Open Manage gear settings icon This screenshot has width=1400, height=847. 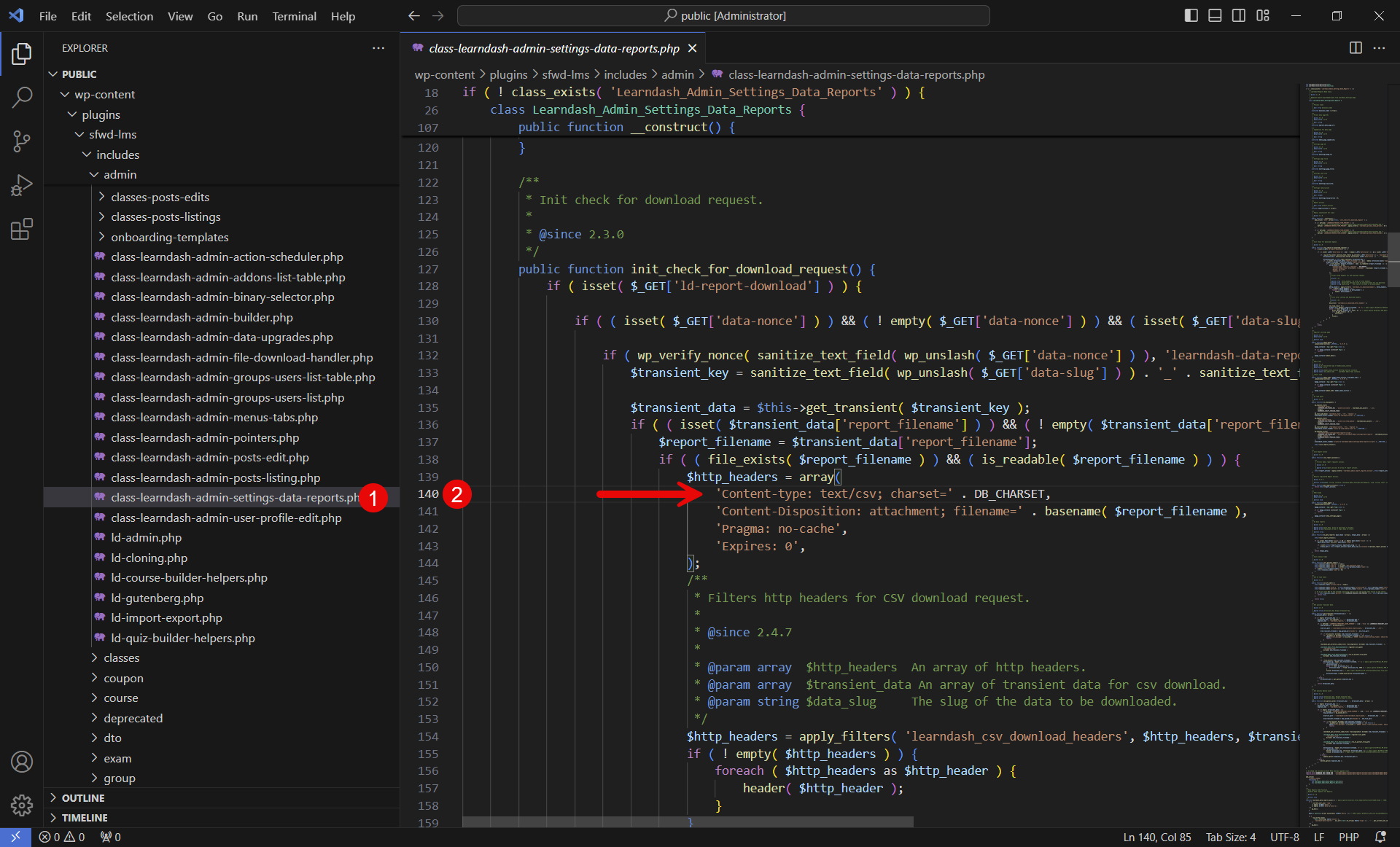pyautogui.click(x=22, y=805)
